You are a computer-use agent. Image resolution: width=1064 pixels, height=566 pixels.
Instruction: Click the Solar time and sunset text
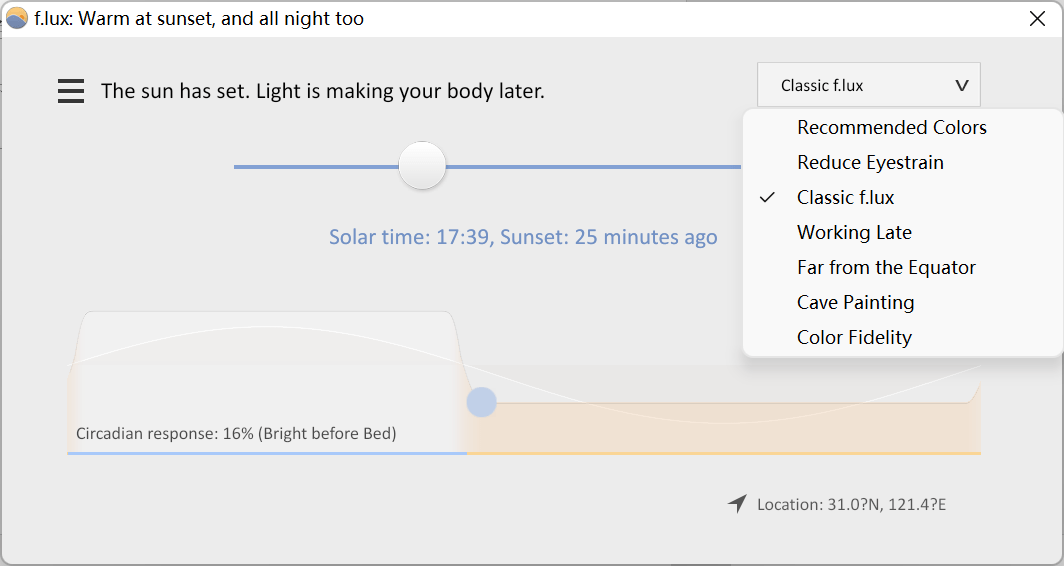[x=523, y=237]
